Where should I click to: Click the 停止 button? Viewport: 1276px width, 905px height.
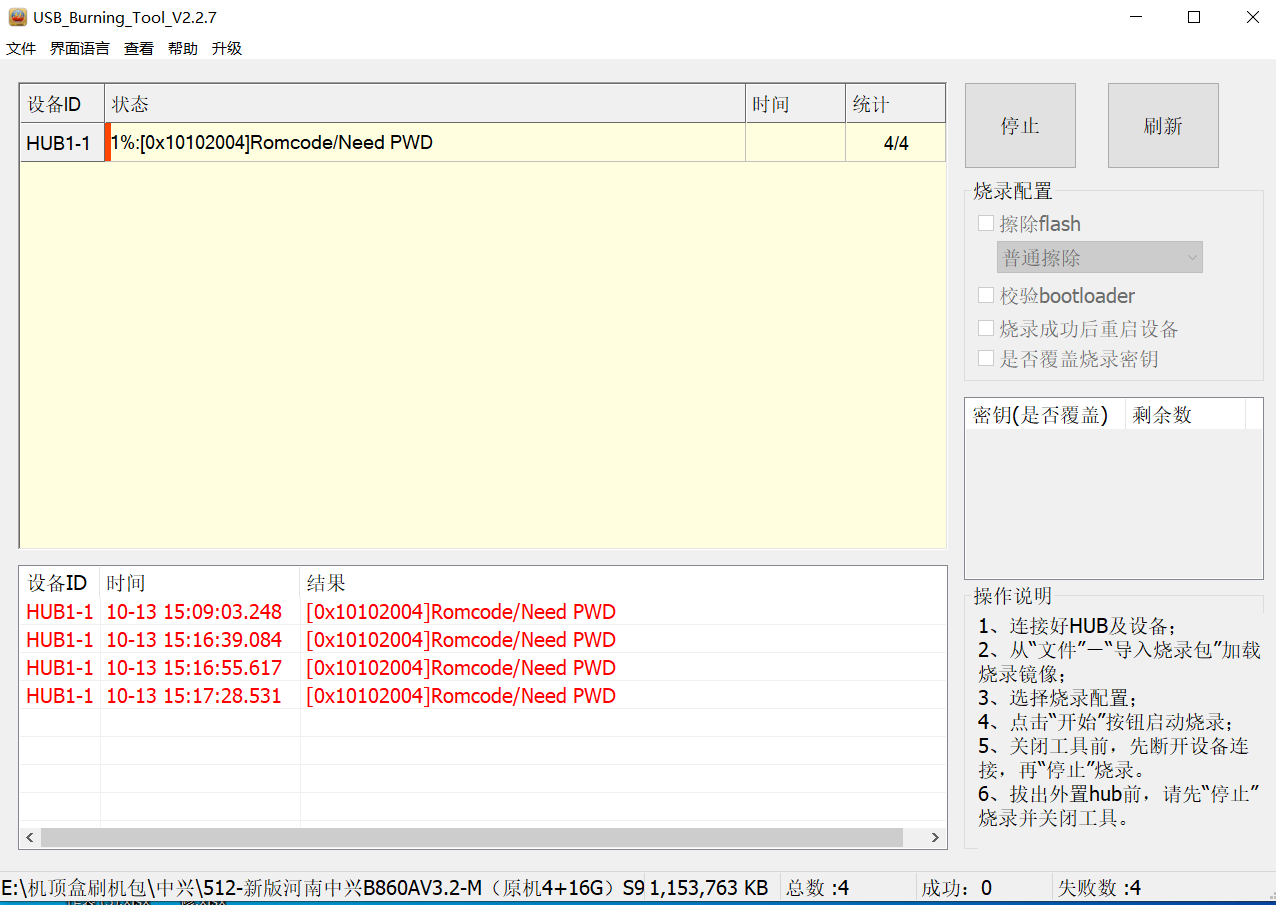click(1020, 125)
